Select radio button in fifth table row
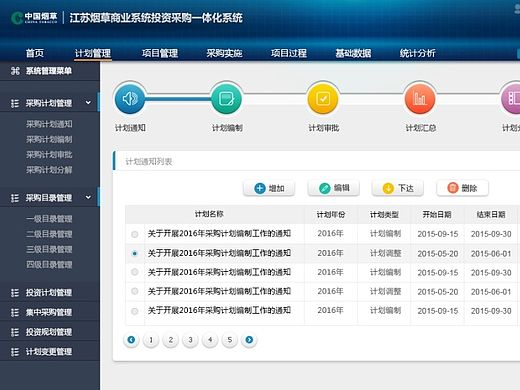 135,311
